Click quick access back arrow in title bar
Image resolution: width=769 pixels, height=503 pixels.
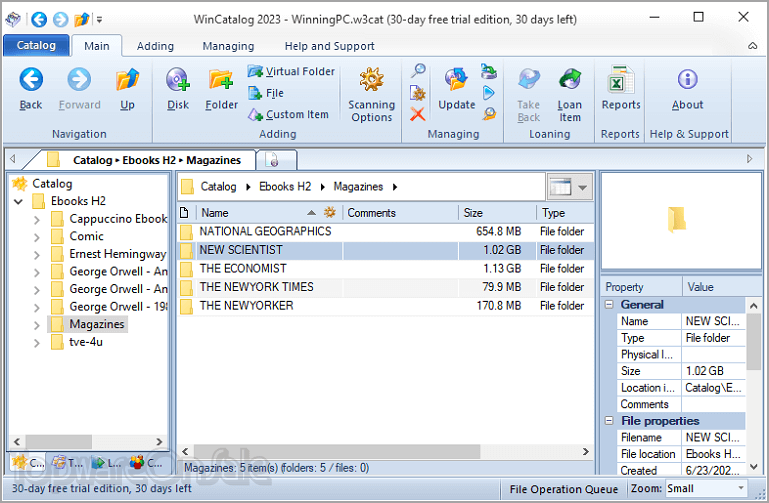pos(39,20)
